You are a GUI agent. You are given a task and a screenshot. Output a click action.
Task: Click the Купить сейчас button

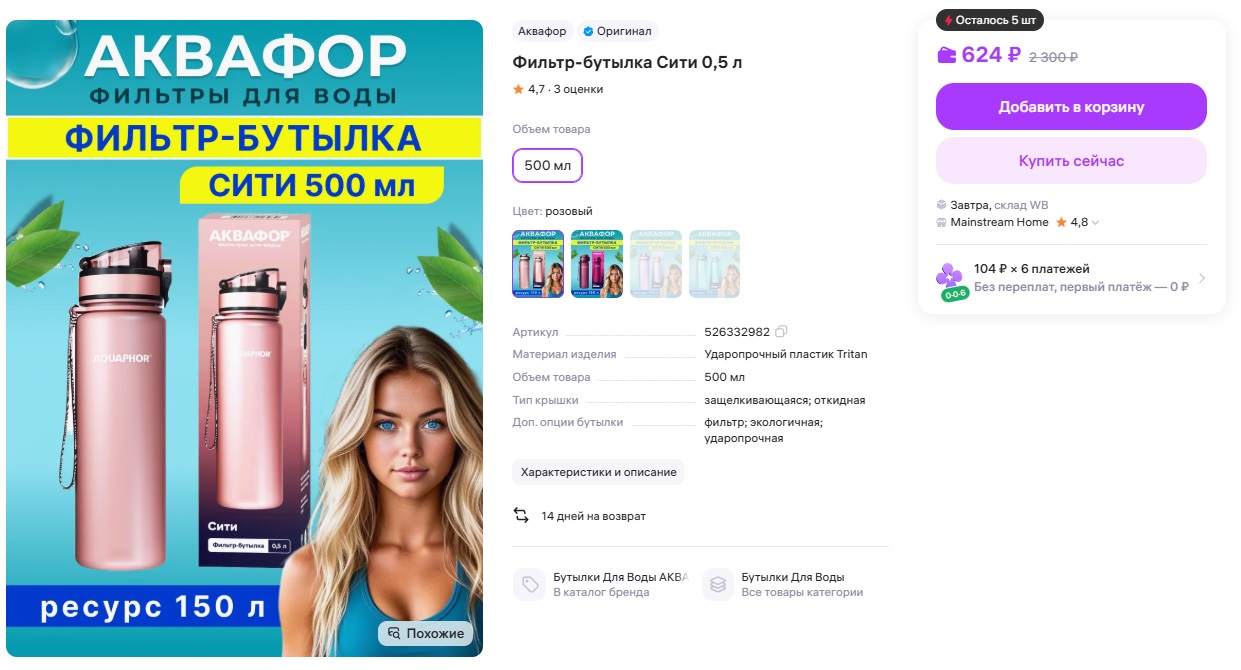[x=1071, y=161]
